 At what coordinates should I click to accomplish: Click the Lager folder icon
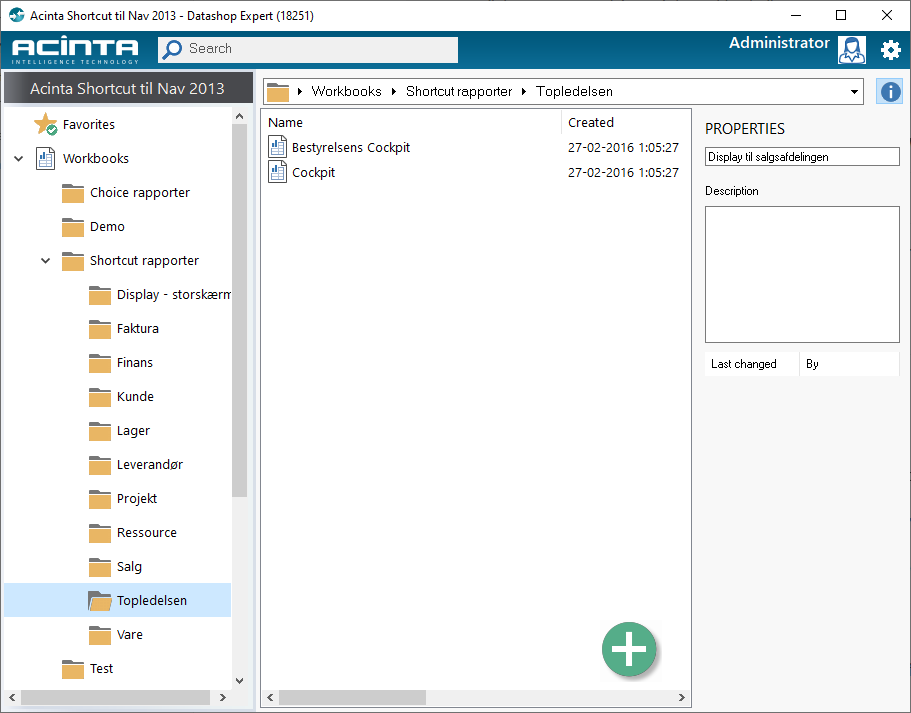100,431
